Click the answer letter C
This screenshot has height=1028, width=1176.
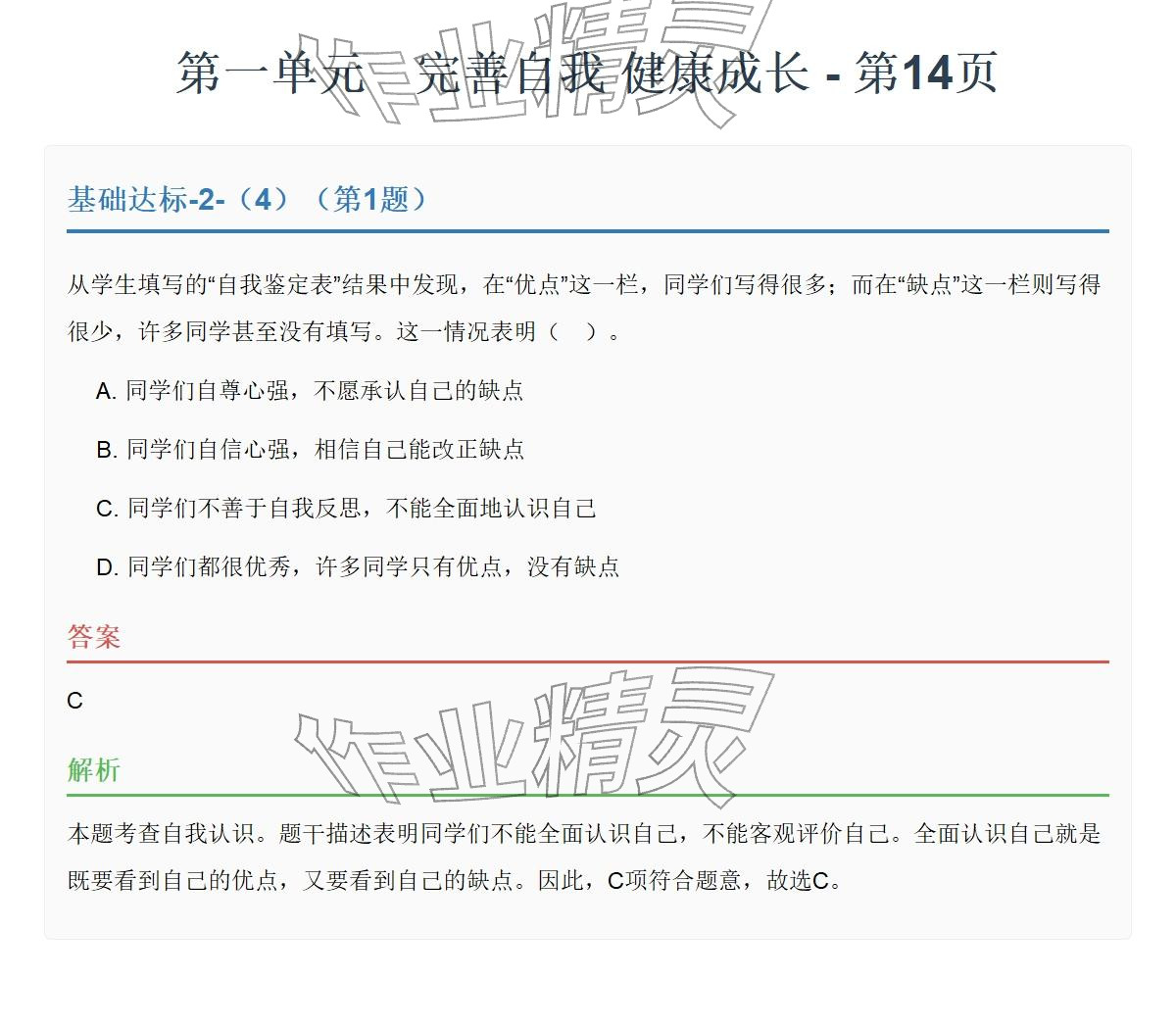pos(71,700)
